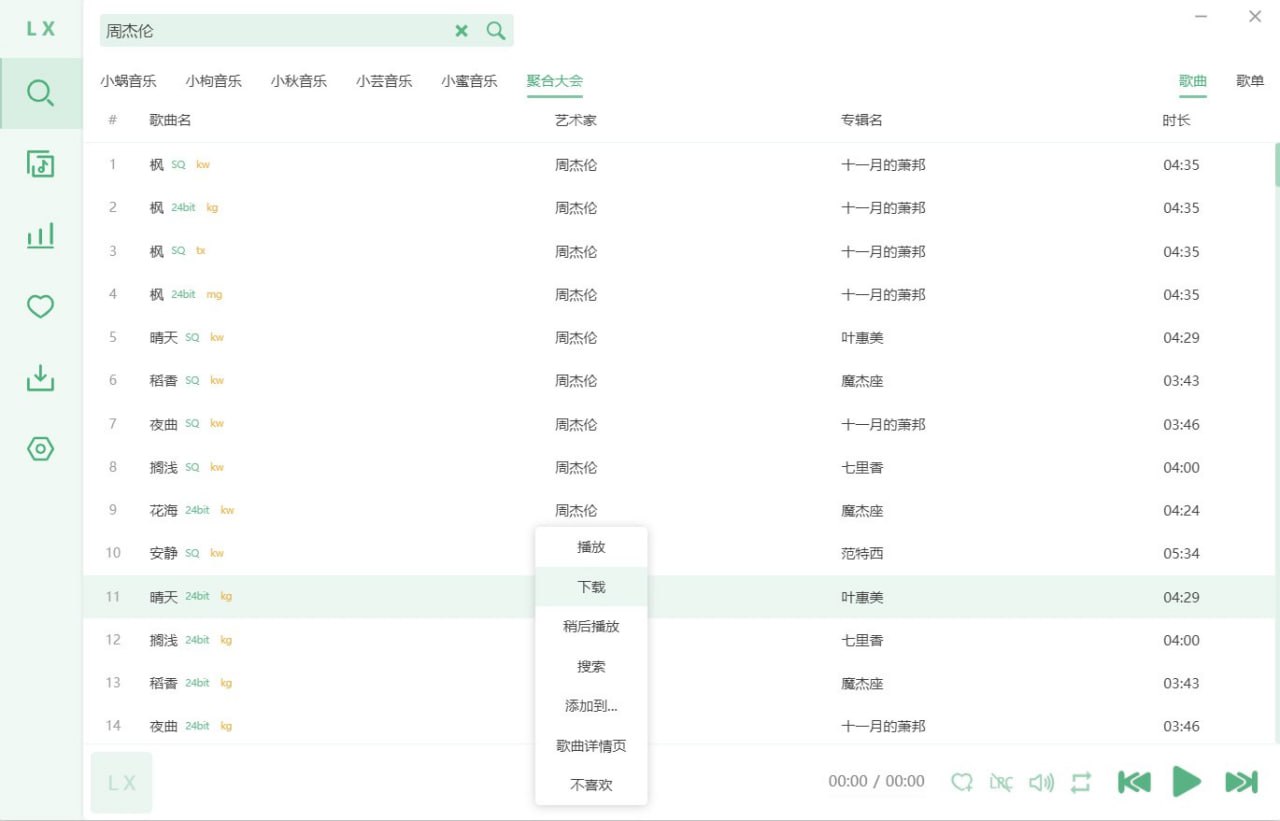The width and height of the screenshot is (1280, 821).
Task: Go to the previous track
Action: [1134, 782]
